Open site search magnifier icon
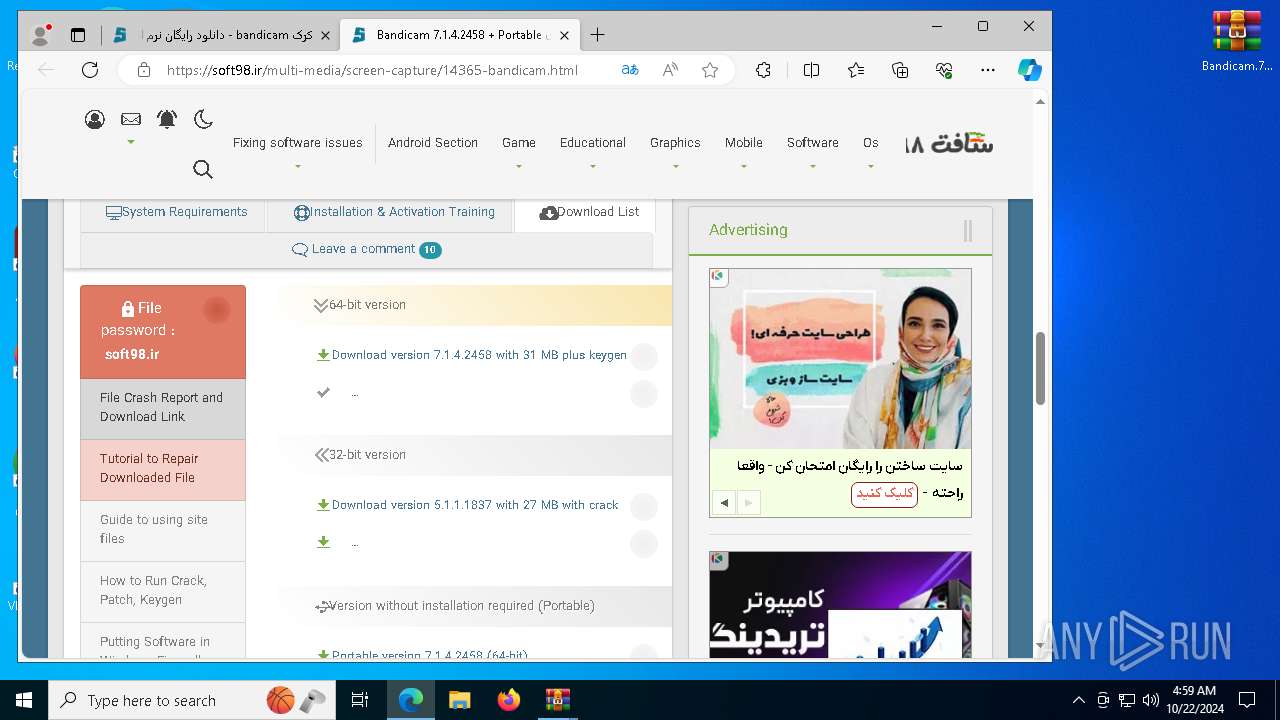 tap(203, 169)
